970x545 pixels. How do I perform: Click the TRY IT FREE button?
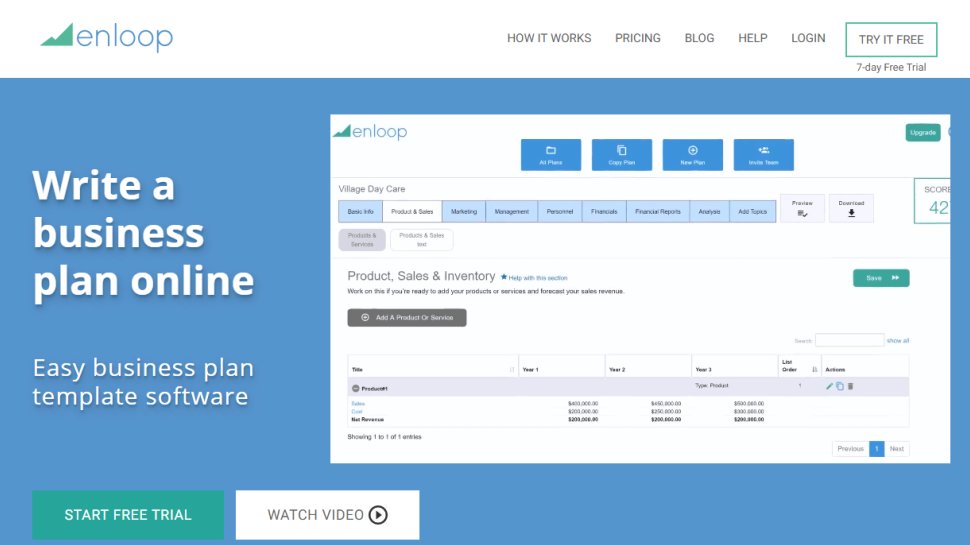(891, 40)
